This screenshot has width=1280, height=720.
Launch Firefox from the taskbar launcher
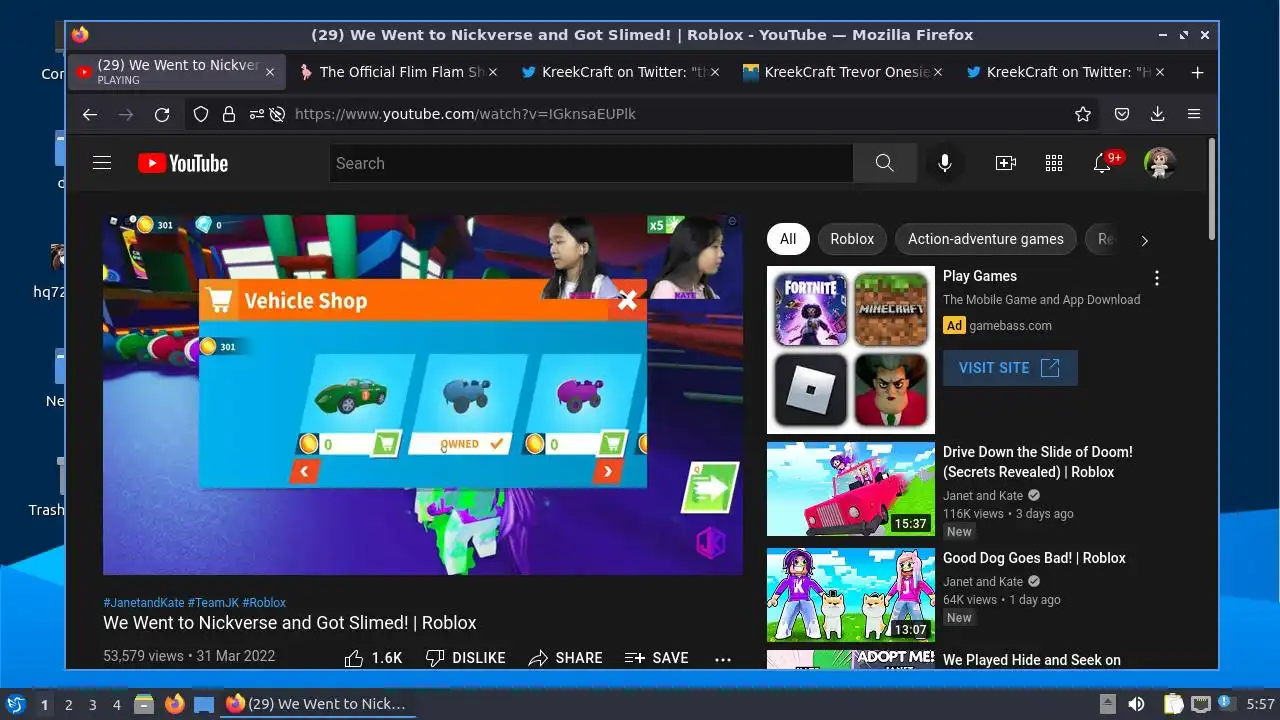coord(174,704)
